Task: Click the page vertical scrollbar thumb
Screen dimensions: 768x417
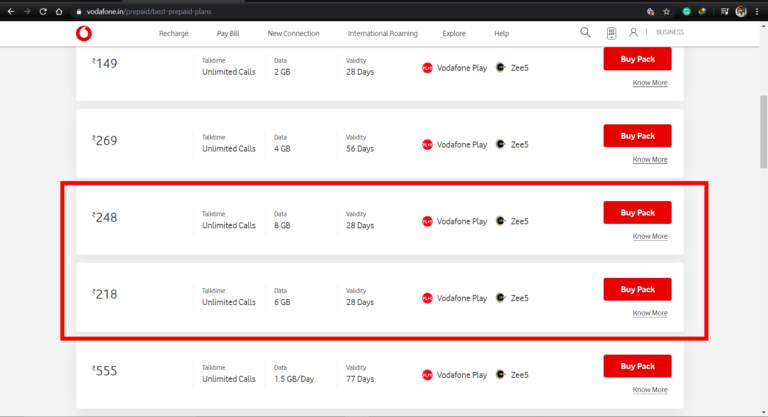Action: click(763, 131)
